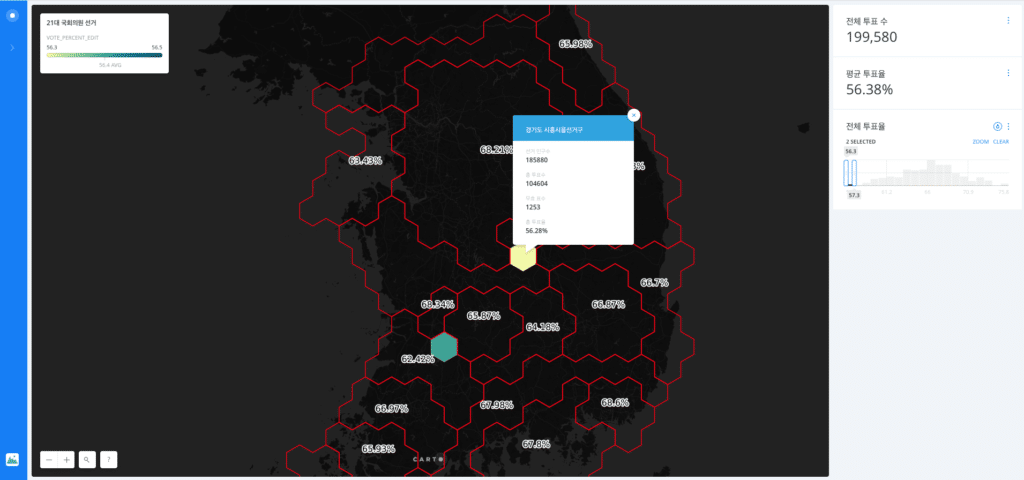Close the 경기도 시흥시을선거구 popup
The width and height of the screenshot is (1024, 480).
click(x=633, y=115)
